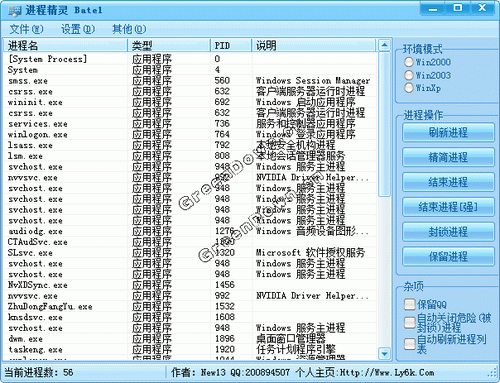Select the audiodg.exe process row
This screenshot has height=383, width=500.
click(190, 231)
